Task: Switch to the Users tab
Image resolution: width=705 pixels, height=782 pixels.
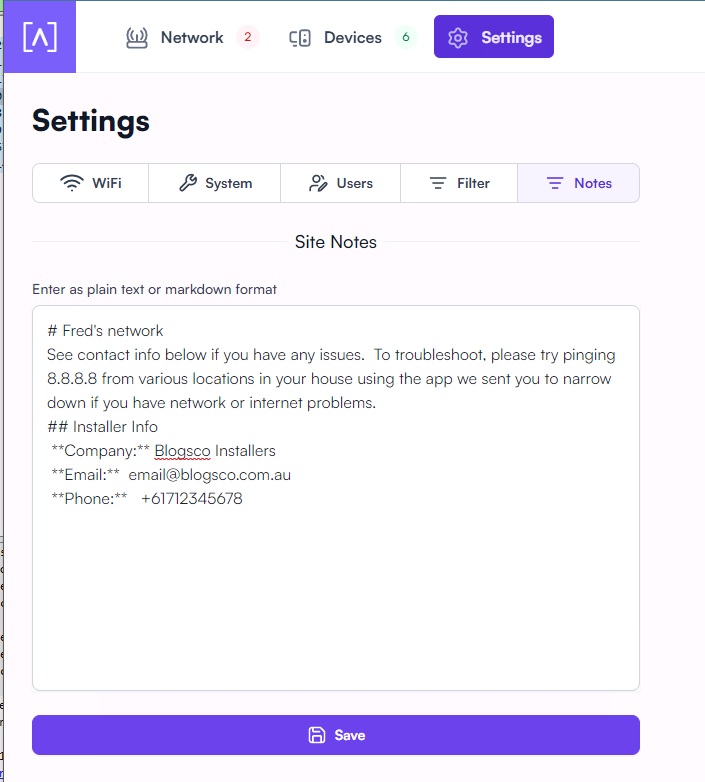Action: (341, 183)
